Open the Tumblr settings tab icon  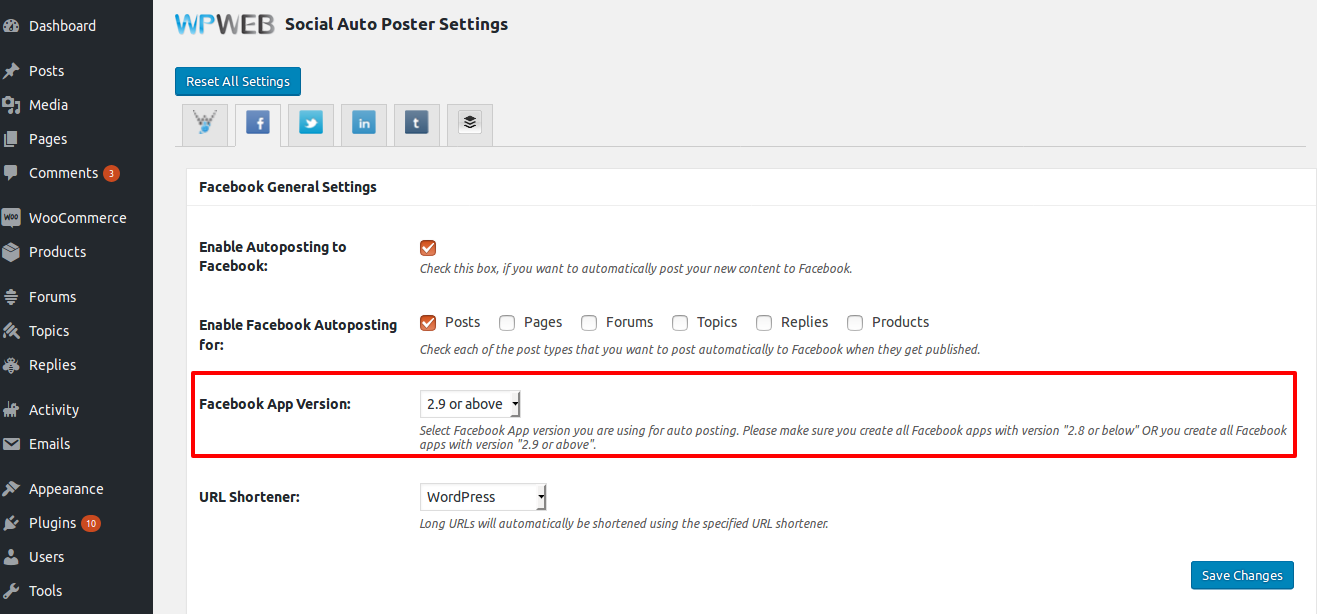[x=417, y=124]
